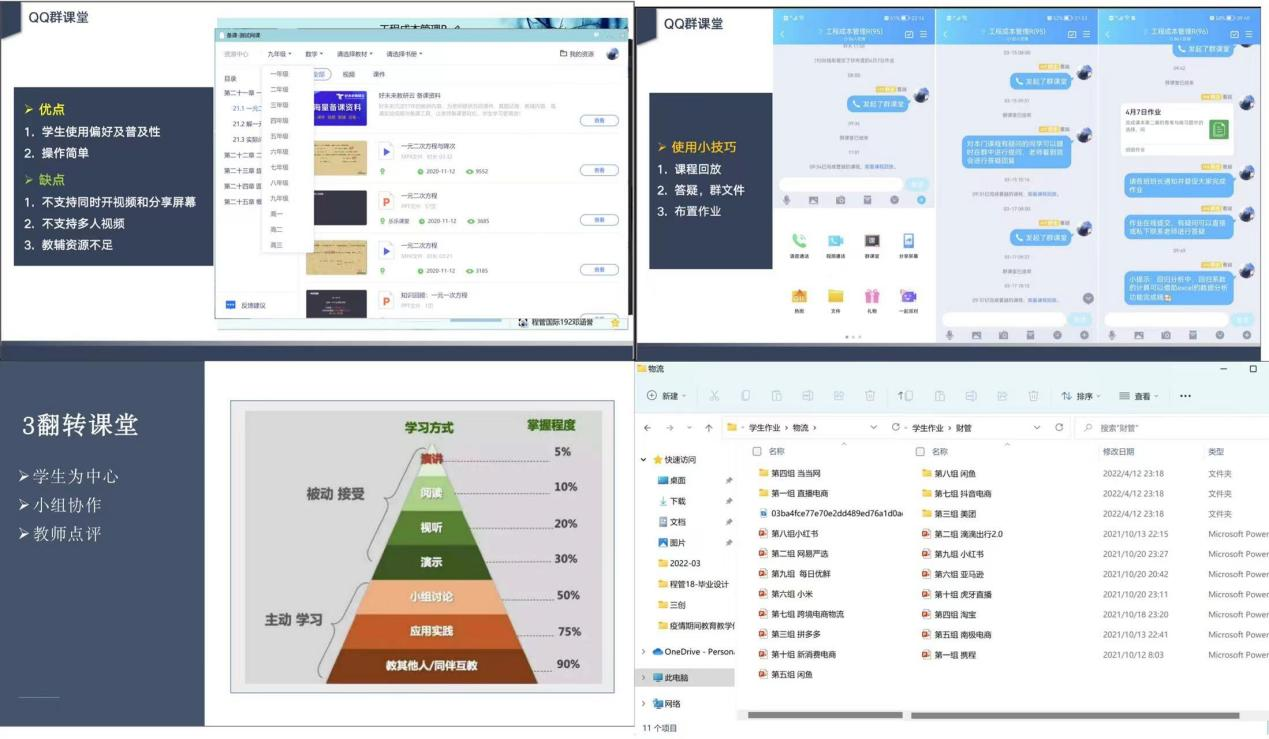Tick the 名称 checkbox above 第八组 闲鱼

[x=920, y=451]
